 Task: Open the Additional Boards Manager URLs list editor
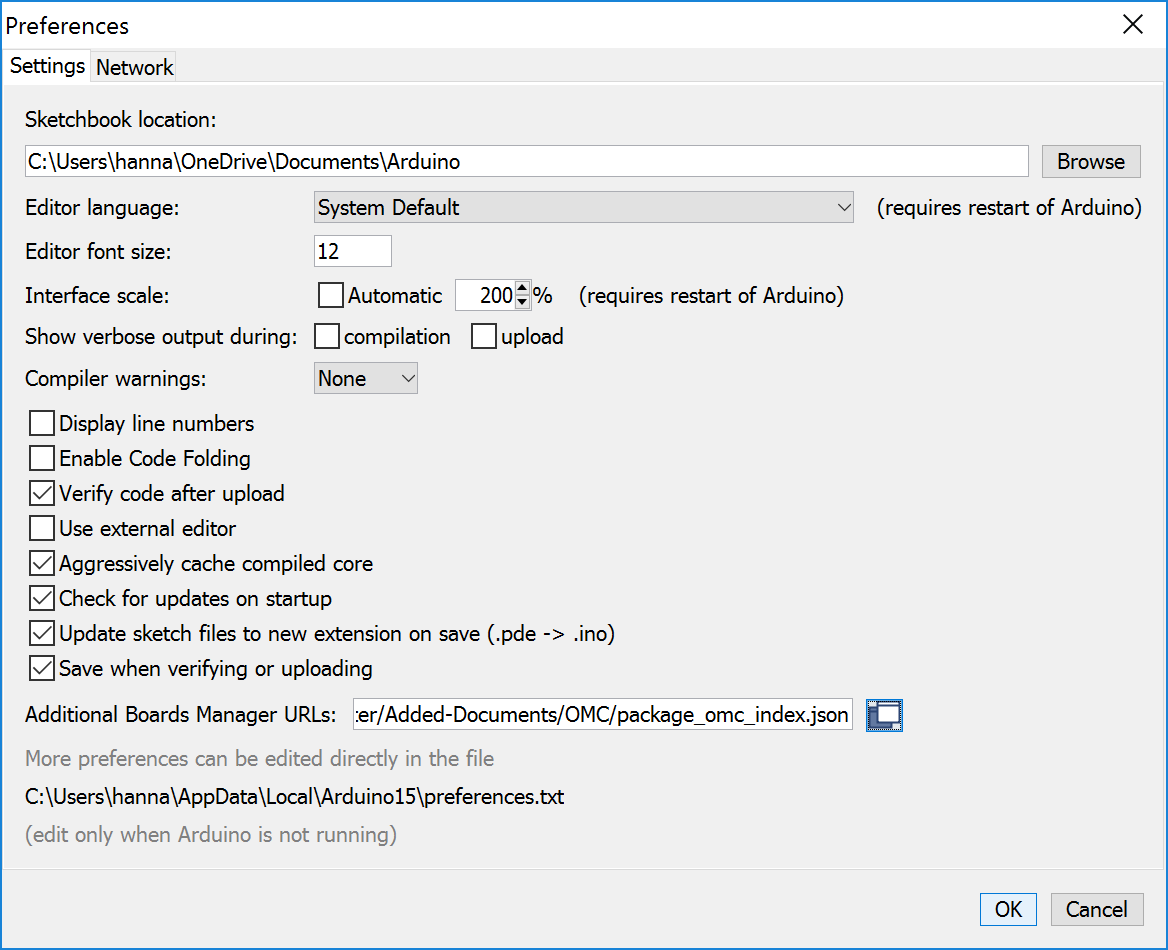884,715
